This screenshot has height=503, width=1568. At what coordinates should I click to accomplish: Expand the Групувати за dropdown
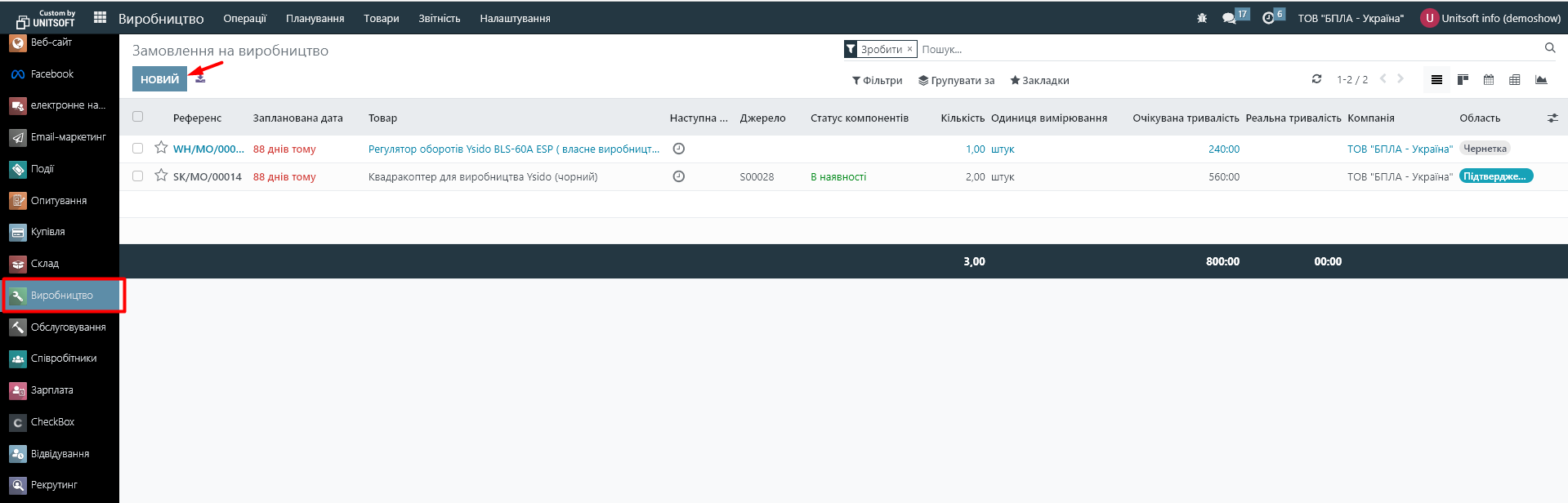click(956, 81)
